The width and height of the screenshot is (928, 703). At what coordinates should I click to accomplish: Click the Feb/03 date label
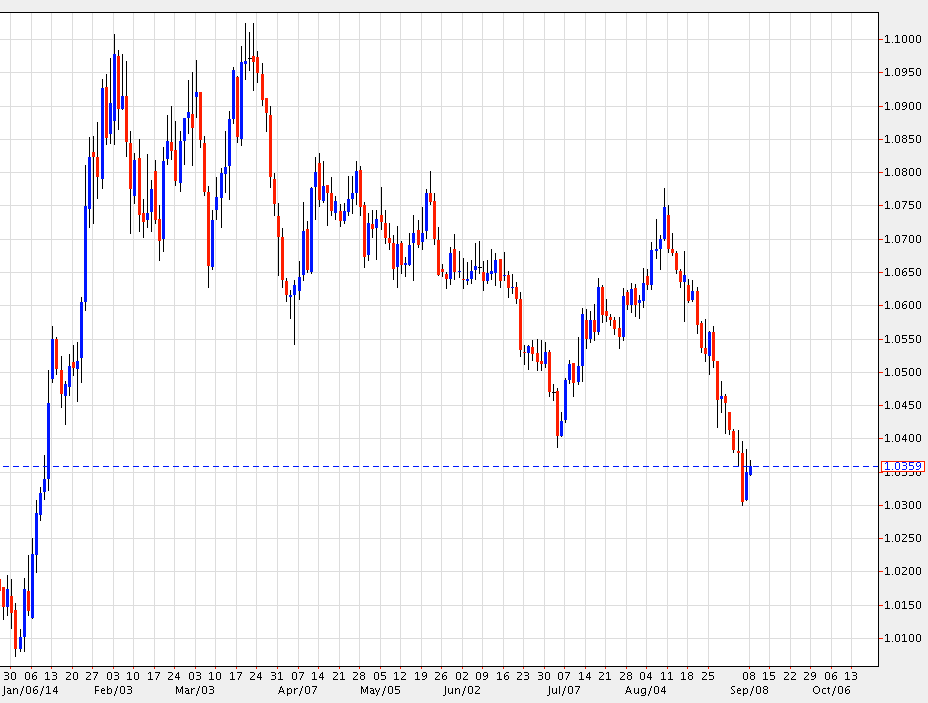coord(113,691)
